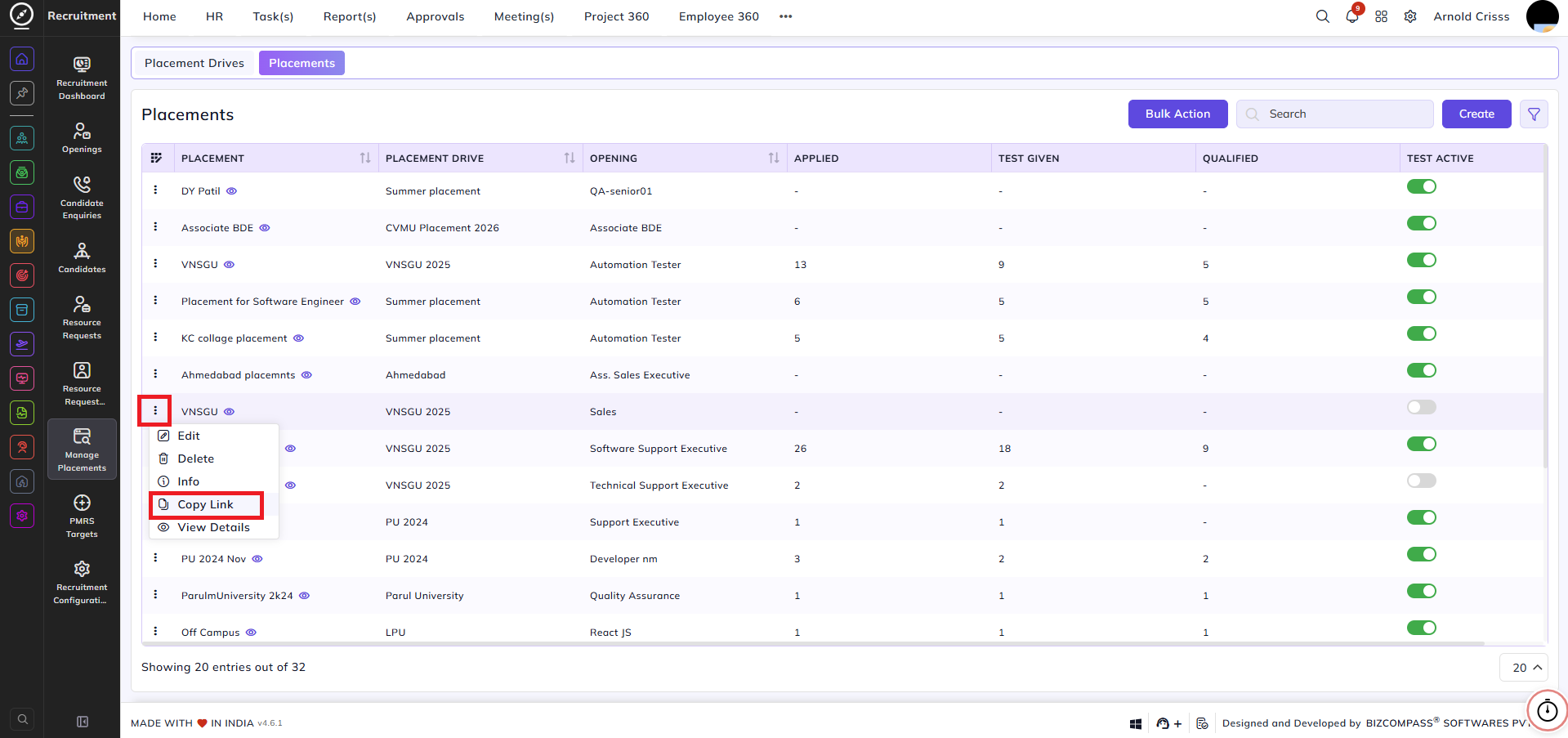This screenshot has width=1568, height=738.
Task: Toggle Test Active for DY Patil
Action: [1421, 186]
